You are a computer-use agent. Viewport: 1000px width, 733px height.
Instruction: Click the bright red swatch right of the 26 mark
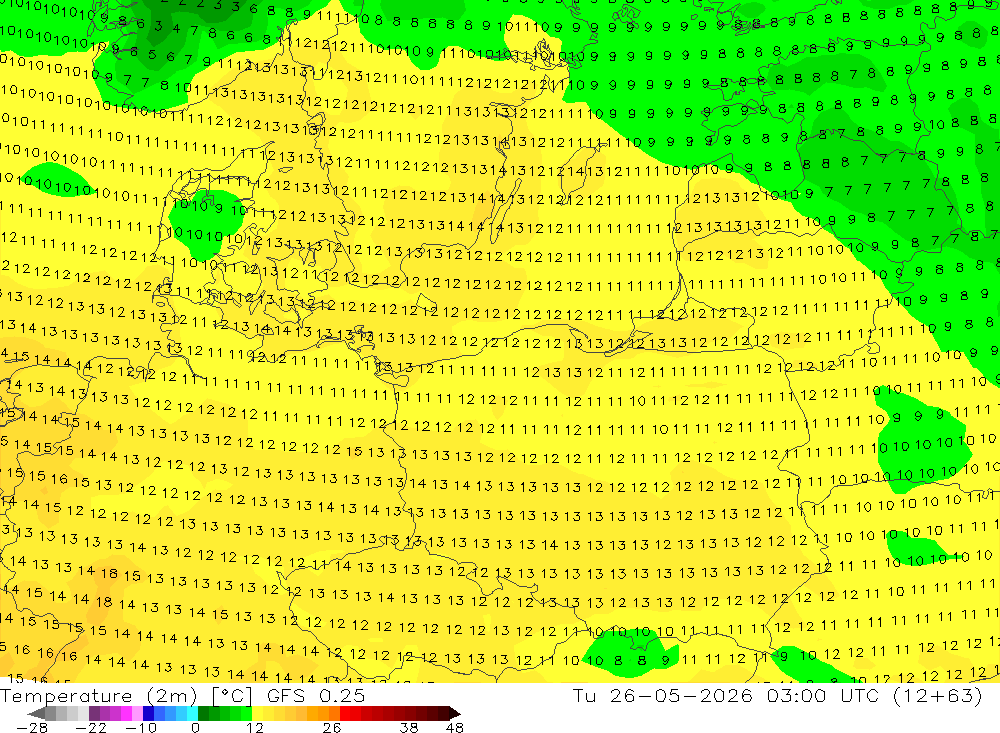click(345, 713)
